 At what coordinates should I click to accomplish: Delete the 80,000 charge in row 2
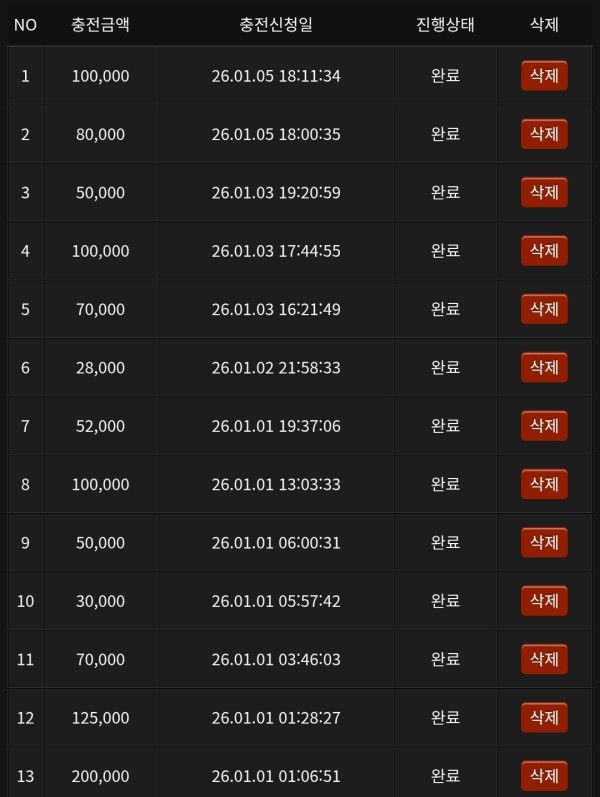pyautogui.click(x=544, y=134)
